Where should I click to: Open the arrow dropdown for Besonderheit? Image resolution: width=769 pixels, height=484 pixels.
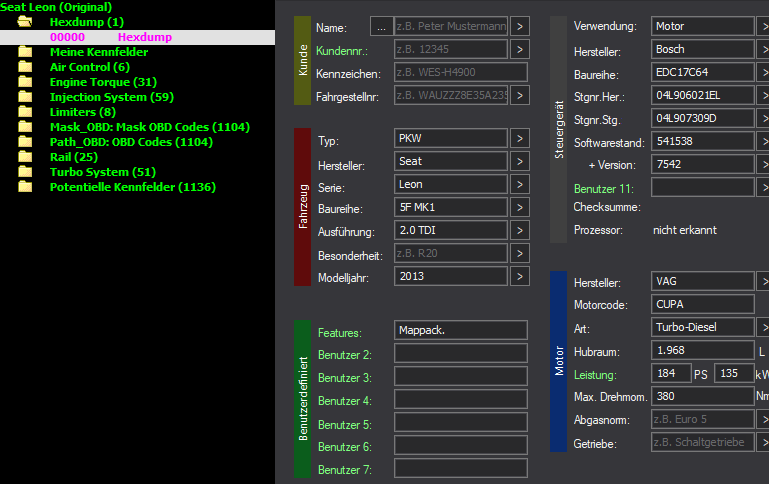point(520,254)
